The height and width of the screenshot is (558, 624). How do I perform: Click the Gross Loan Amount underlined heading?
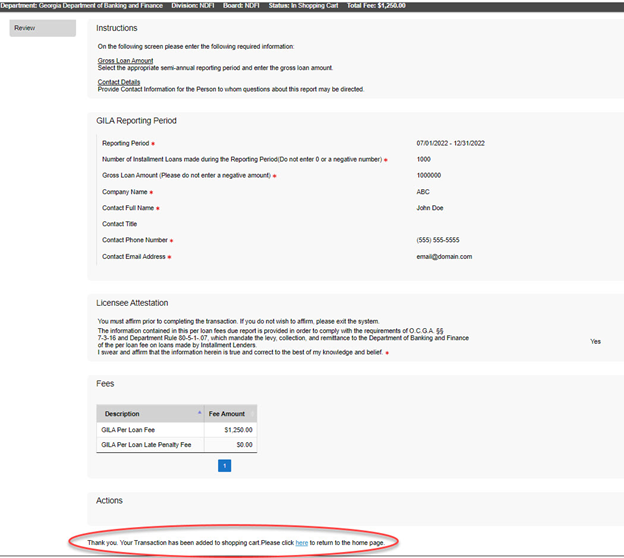click(x=125, y=61)
